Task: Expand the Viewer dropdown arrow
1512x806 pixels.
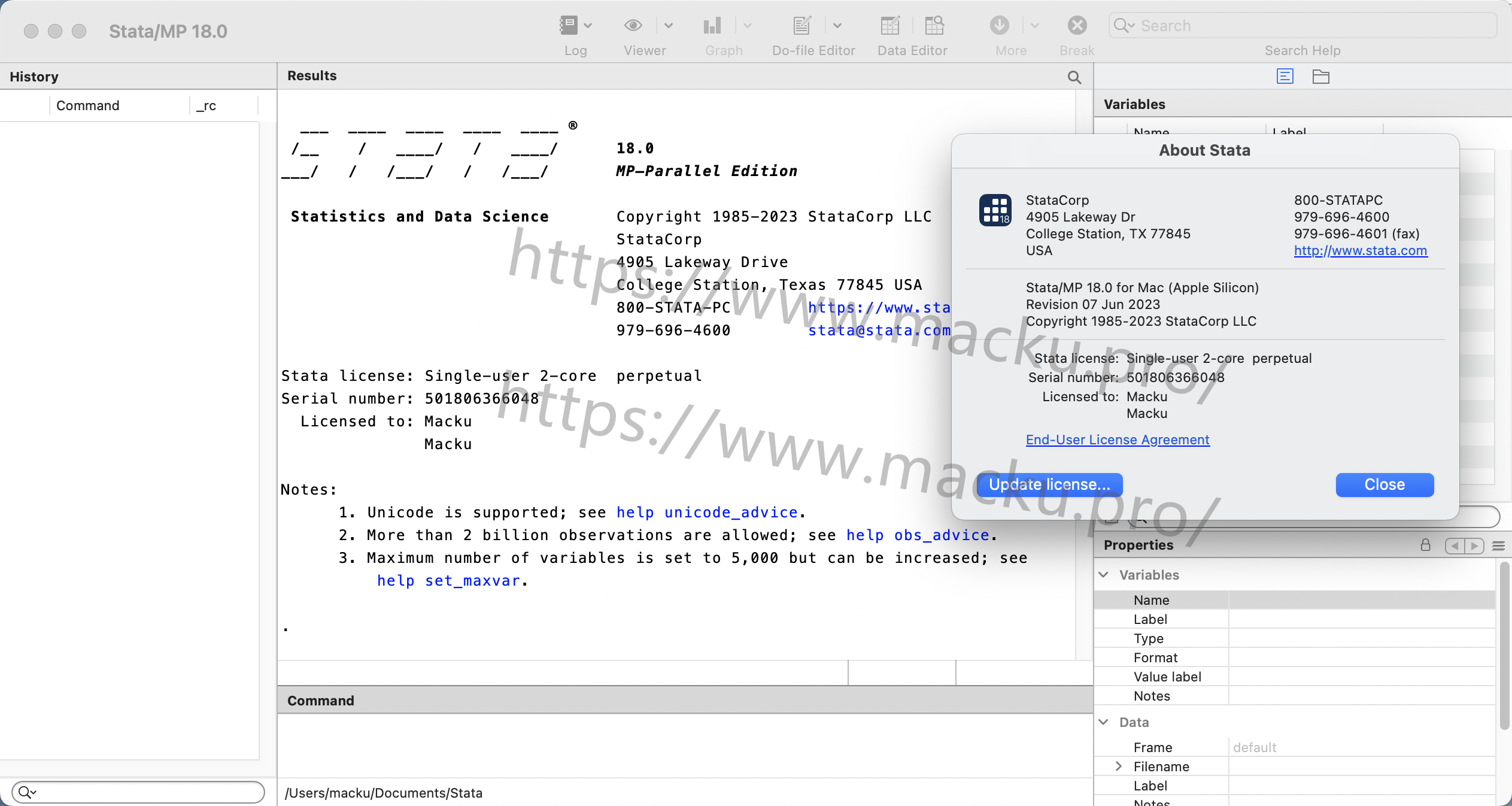Action: (669, 26)
